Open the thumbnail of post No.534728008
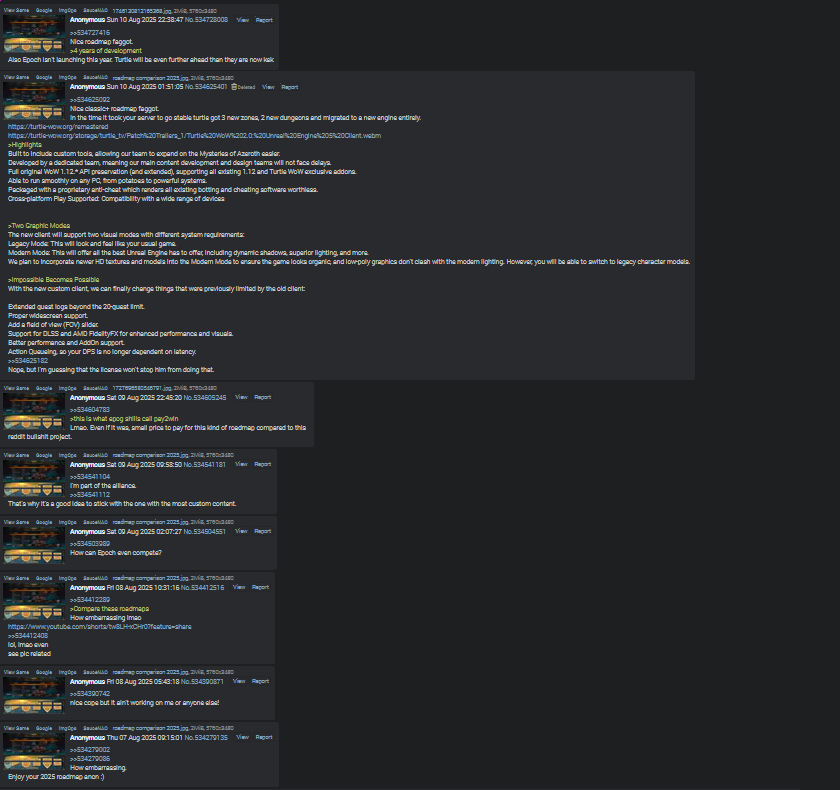This screenshot has width=840, height=790. click(x=34, y=33)
